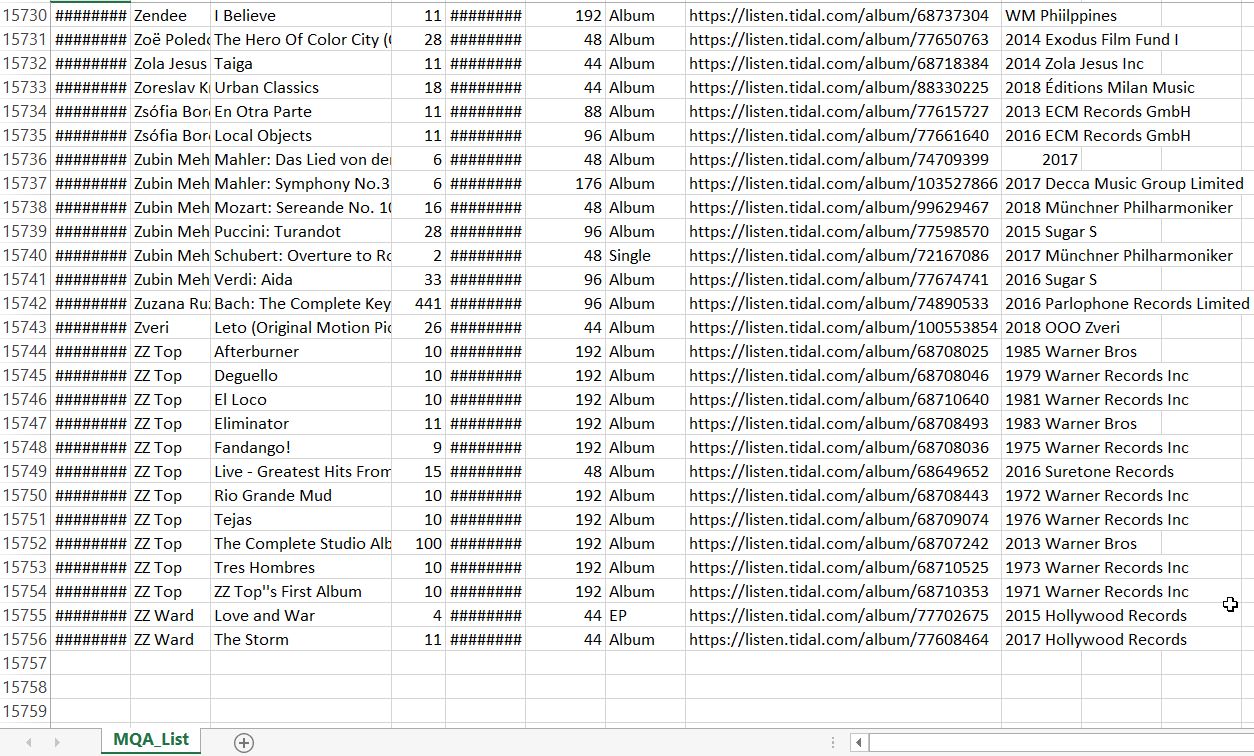This screenshot has height=756, width=1254.
Task: Click The Storm album cell
Action: coord(301,640)
